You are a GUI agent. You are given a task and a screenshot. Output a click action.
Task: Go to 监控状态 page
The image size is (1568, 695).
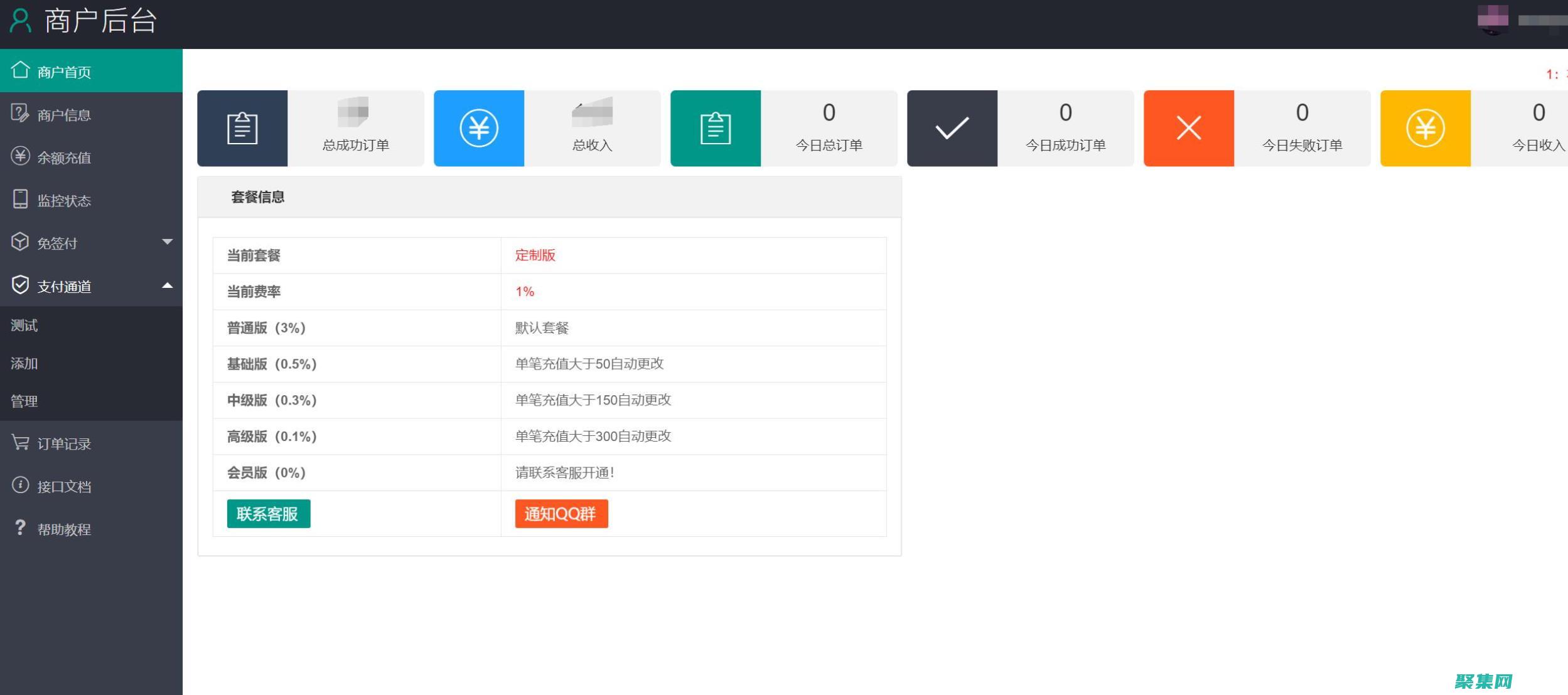click(x=63, y=200)
